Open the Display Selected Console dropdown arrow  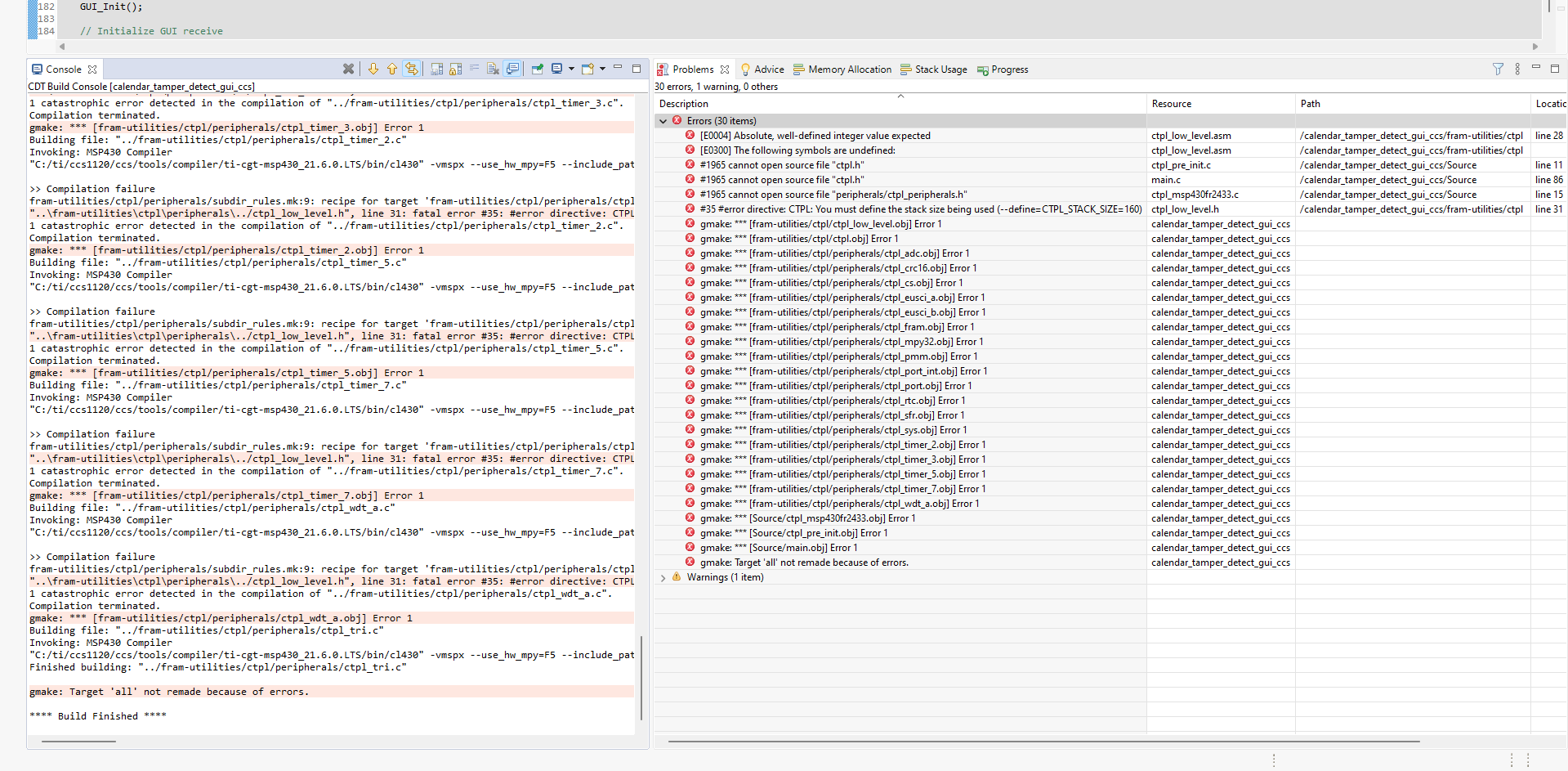click(571, 69)
